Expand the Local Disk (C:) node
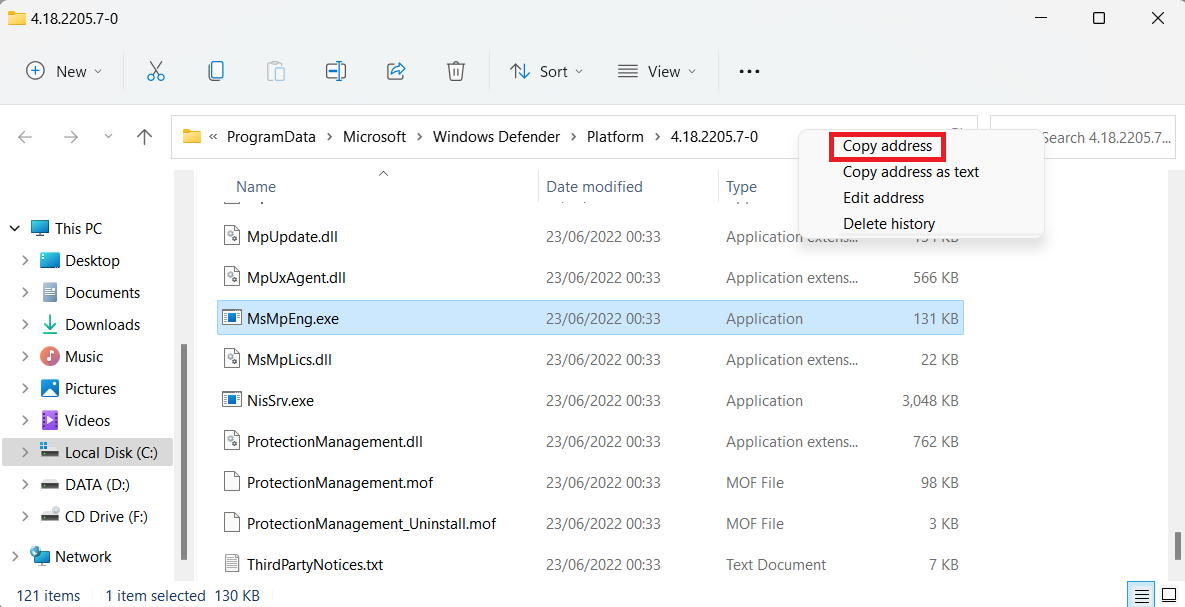Image resolution: width=1185 pixels, height=607 pixels. pos(25,453)
